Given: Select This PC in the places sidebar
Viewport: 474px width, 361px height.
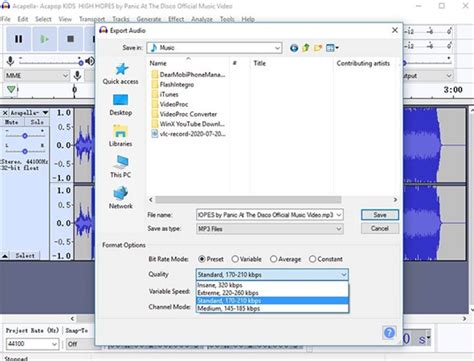Looking at the screenshot, I should 120,166.
